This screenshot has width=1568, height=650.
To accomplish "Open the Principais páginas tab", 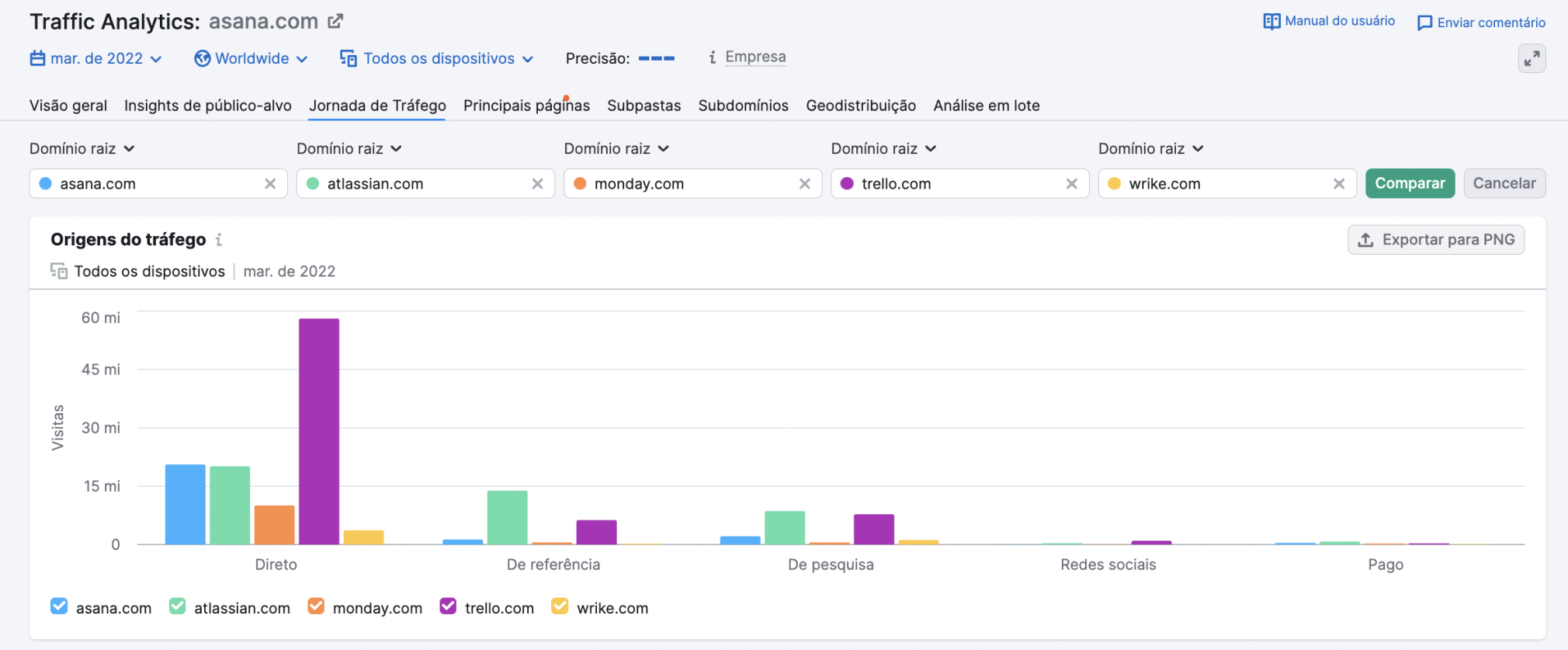I will point(526,106).
